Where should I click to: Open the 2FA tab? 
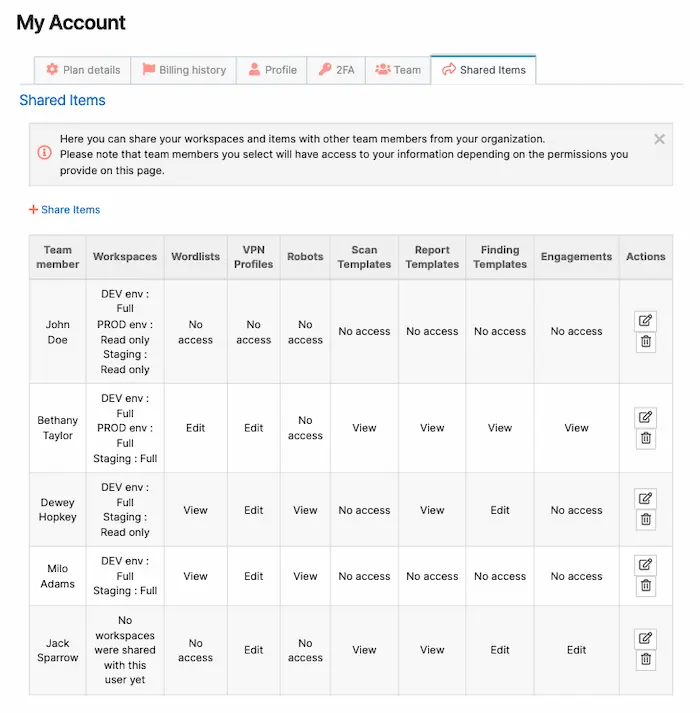click(336, 70)
